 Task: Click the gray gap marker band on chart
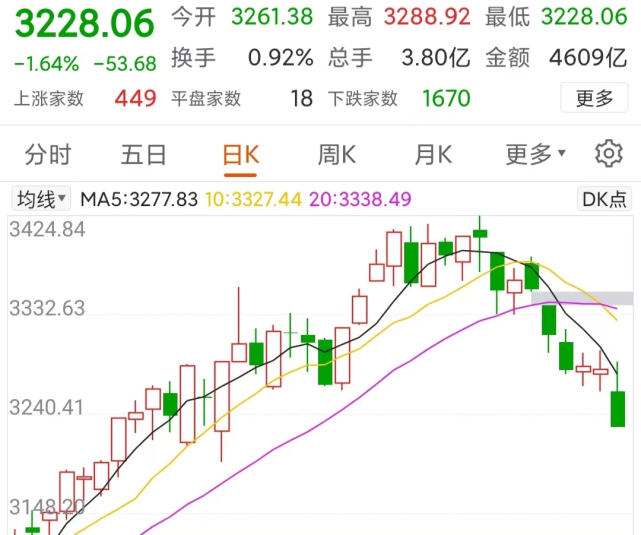(582, 298)
